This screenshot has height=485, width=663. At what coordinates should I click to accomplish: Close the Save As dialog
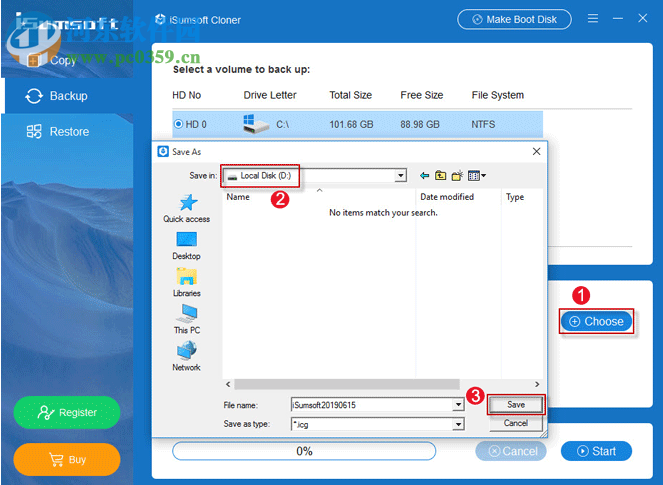536,151
